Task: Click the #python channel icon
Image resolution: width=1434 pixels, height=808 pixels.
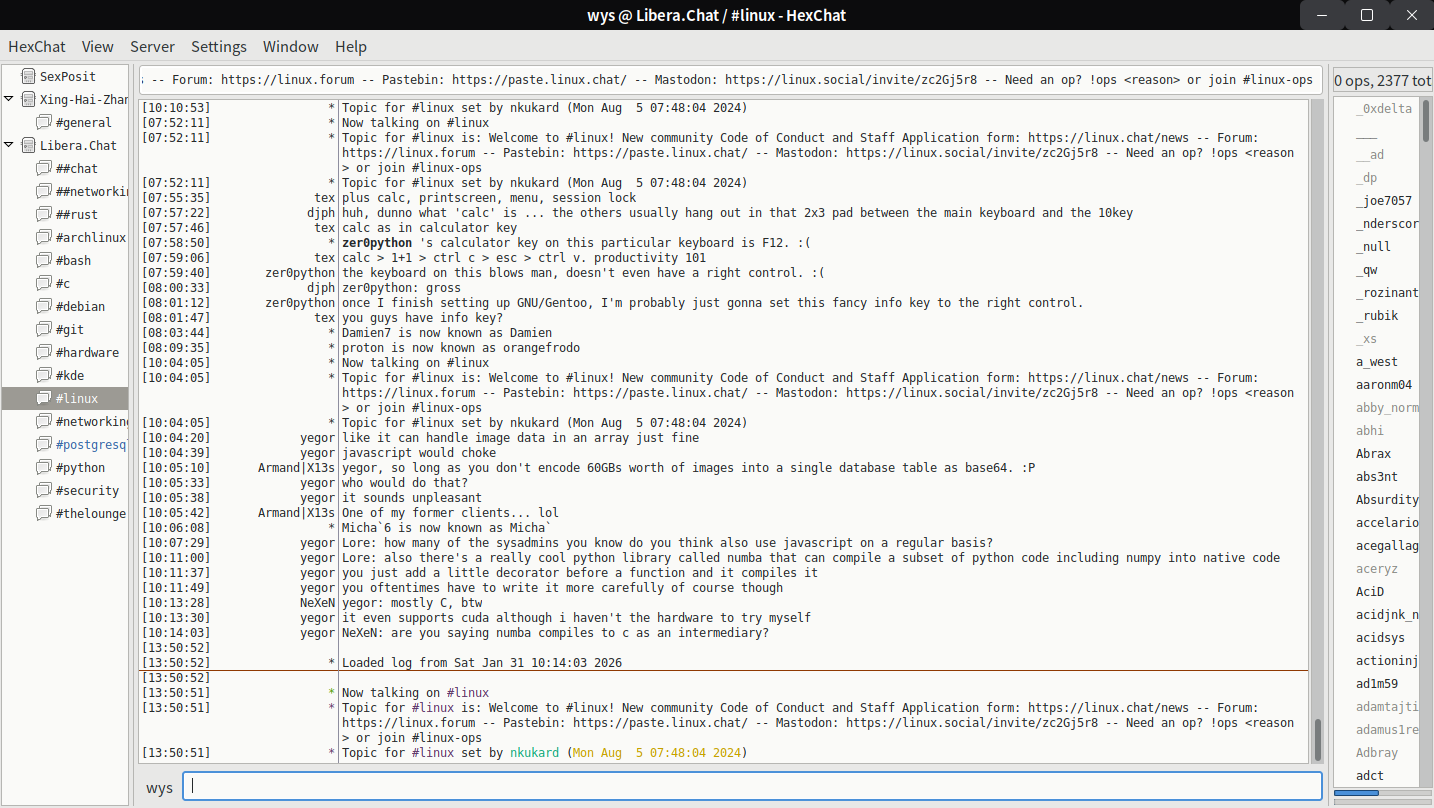Action: coord(44,467)
